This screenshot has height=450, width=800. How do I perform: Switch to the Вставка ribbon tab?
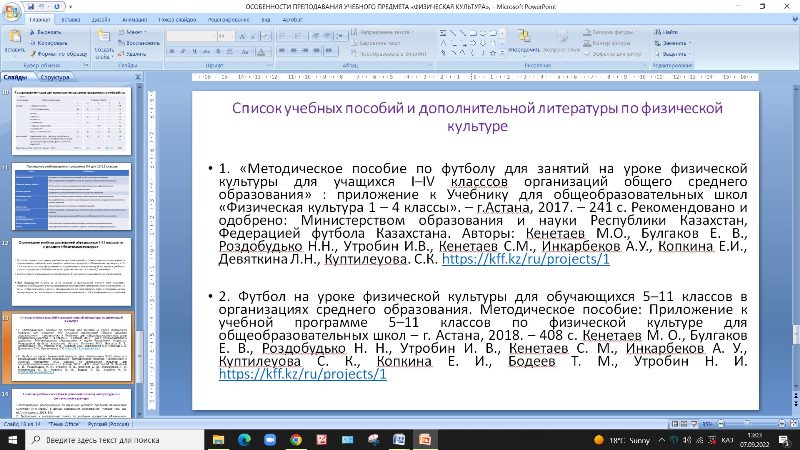pos(70,19)
